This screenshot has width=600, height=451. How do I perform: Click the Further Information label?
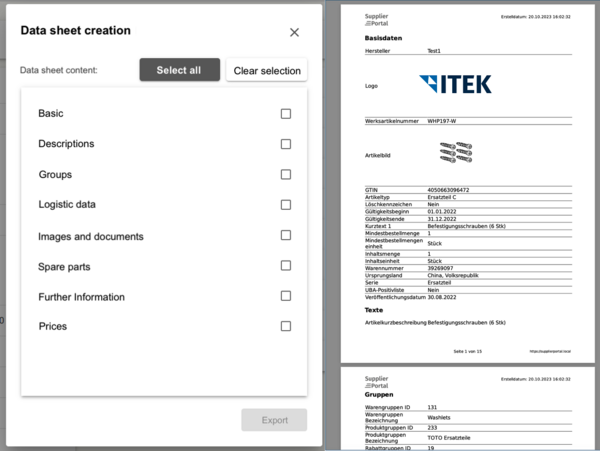[x=82, y=297]
